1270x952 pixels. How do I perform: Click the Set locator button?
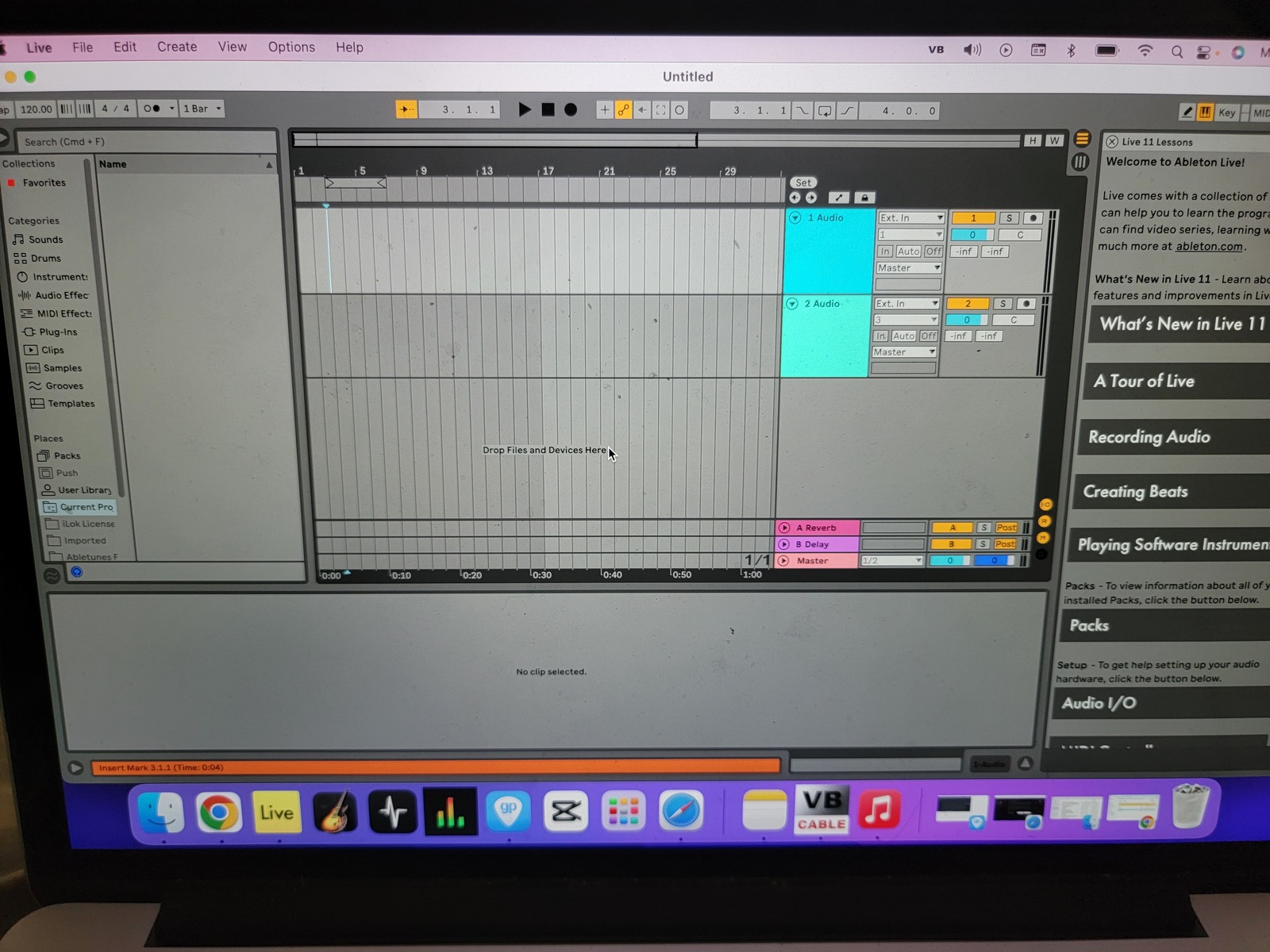click(x=803, y=182)
